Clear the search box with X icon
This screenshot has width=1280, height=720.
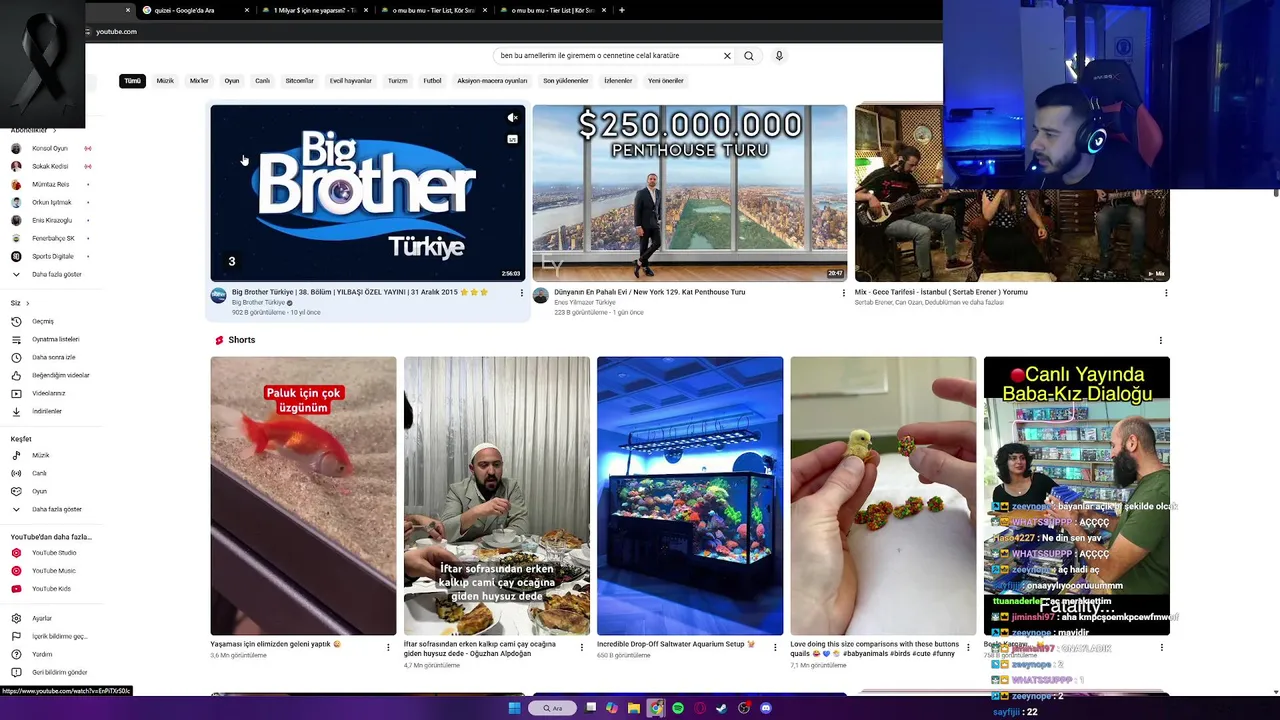[x=727, y=56]
